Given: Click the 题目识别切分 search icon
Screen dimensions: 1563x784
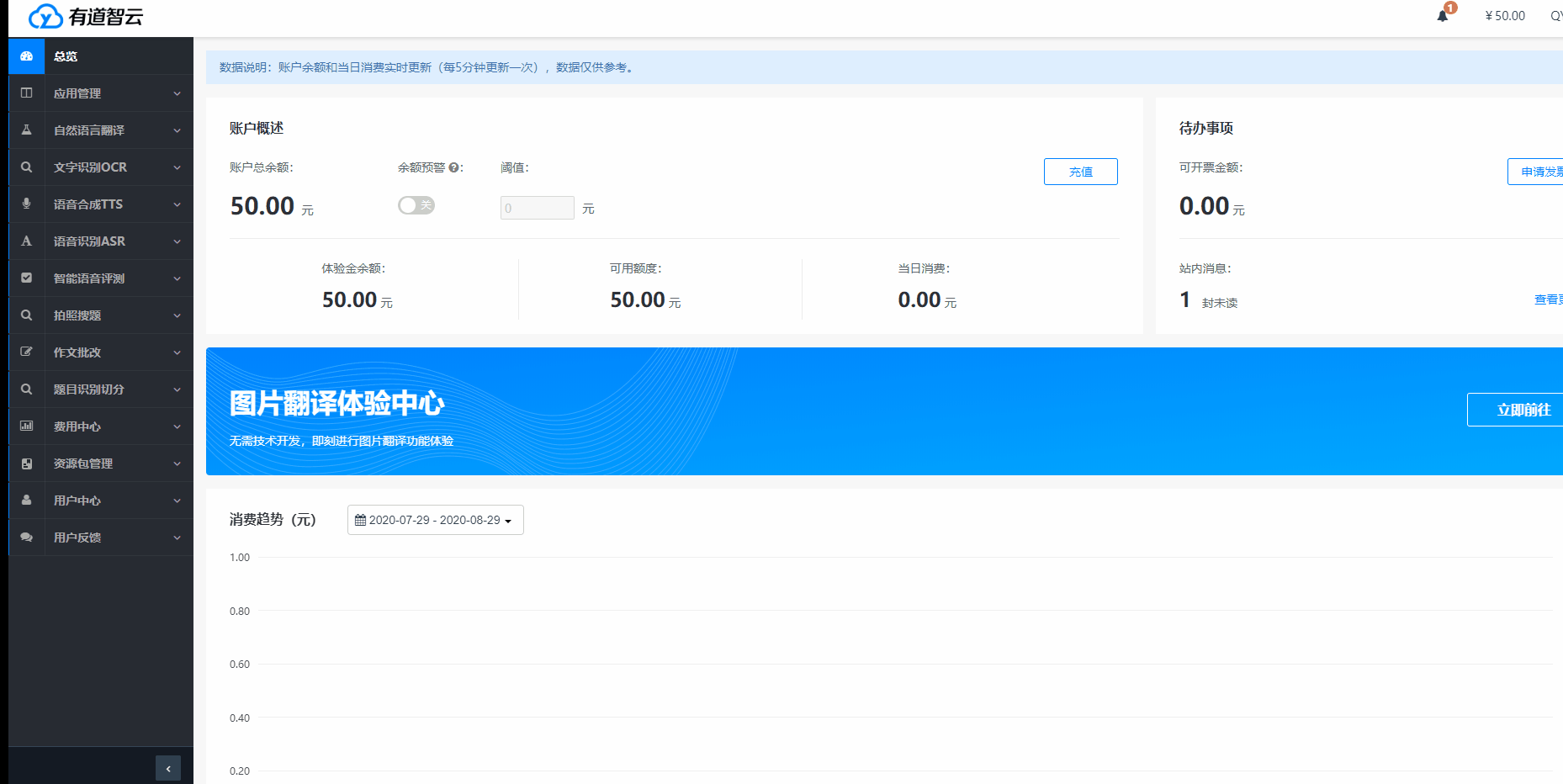Looking at the screenshot, I should [26, 389].
